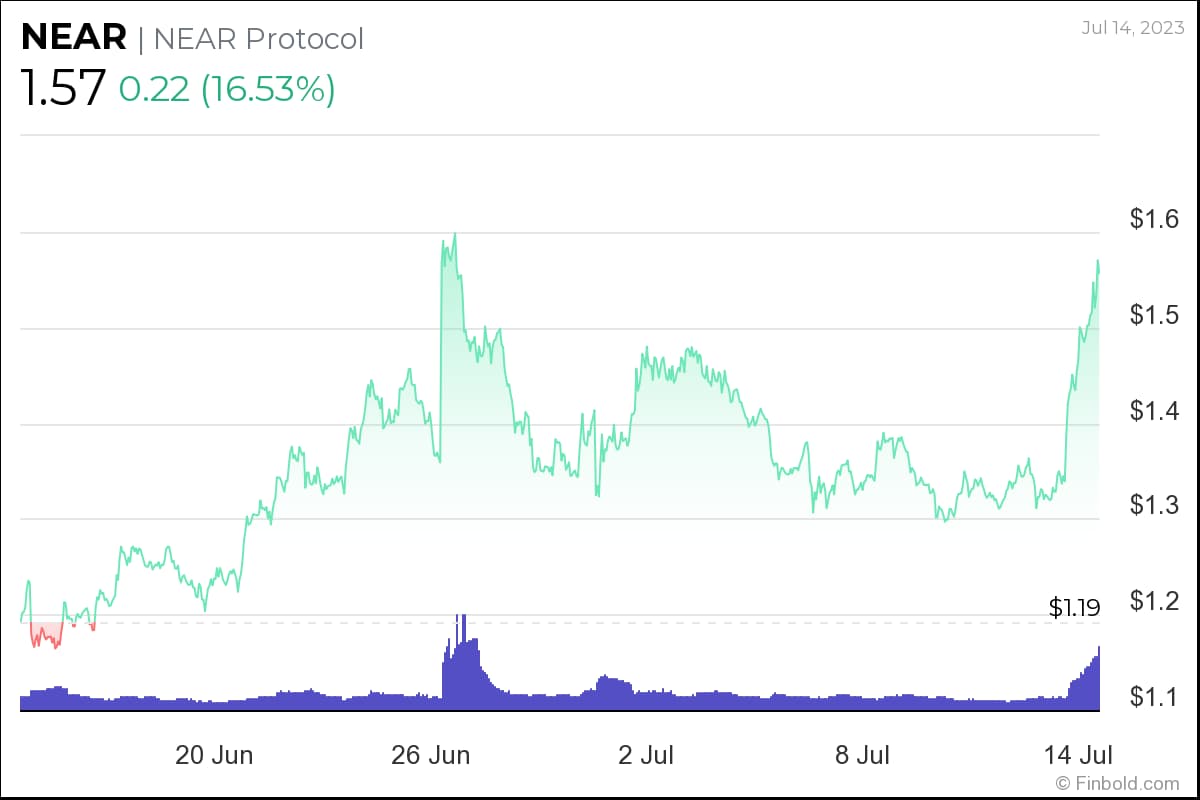
Task: Click the NEAR ticker symbol heading
Action: click(x=74, y=38)
